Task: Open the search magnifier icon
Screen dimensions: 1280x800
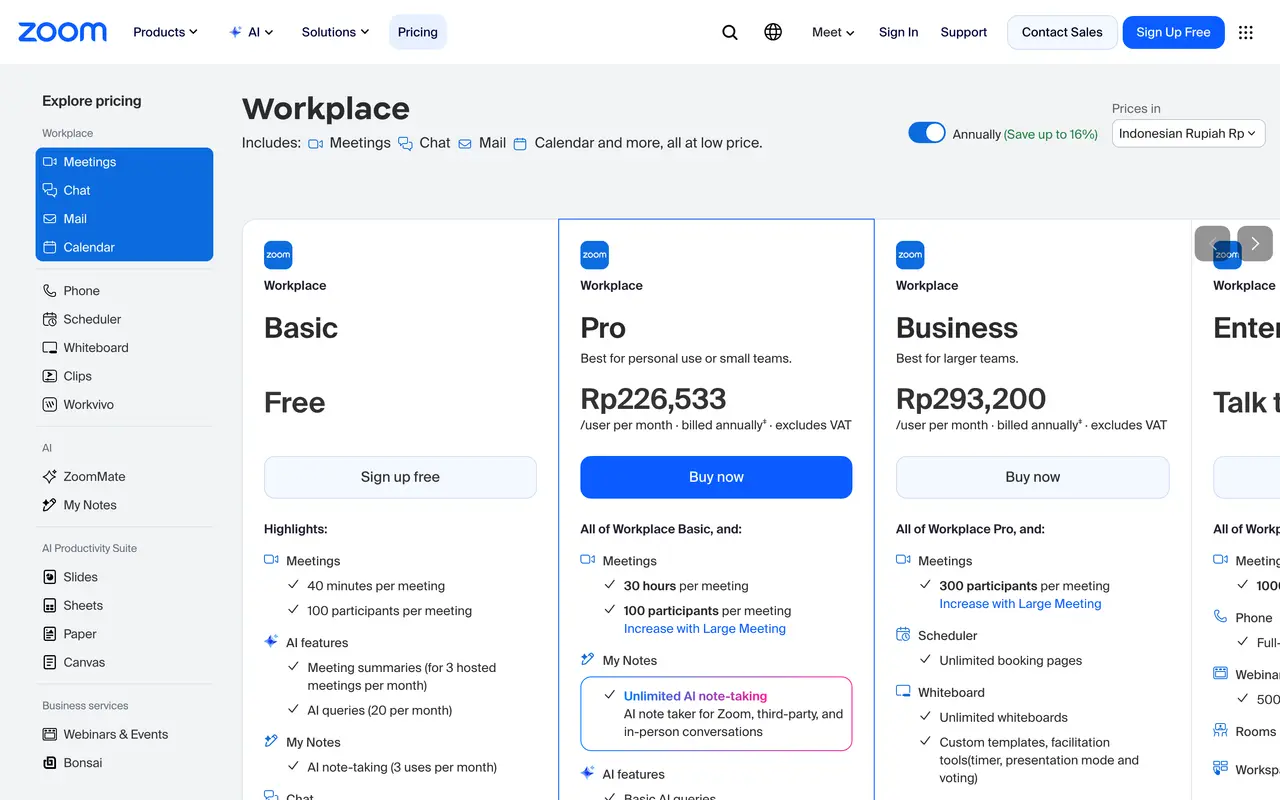Action: [730, 32]
